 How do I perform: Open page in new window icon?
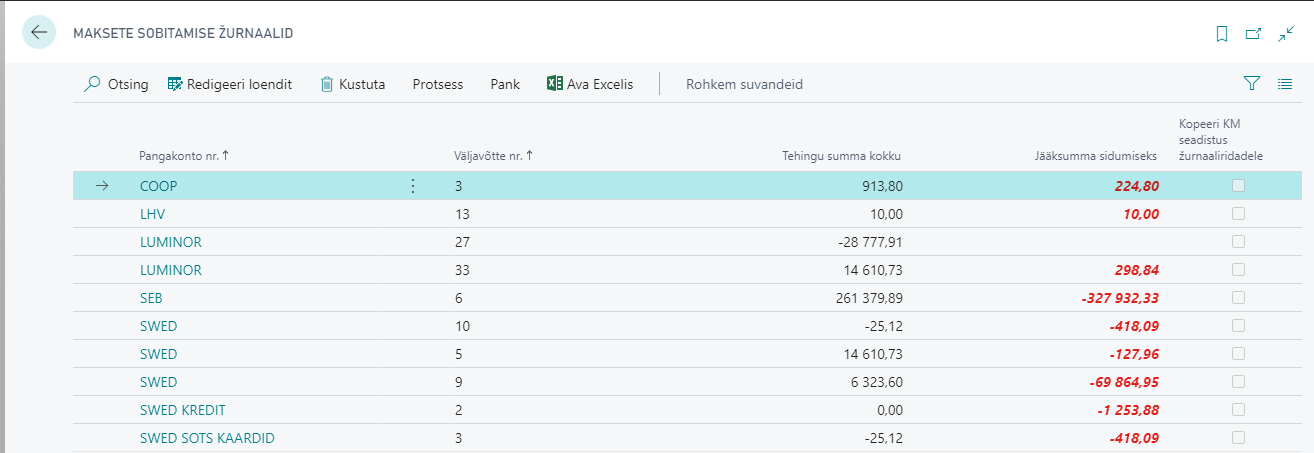coord(1253,34)
